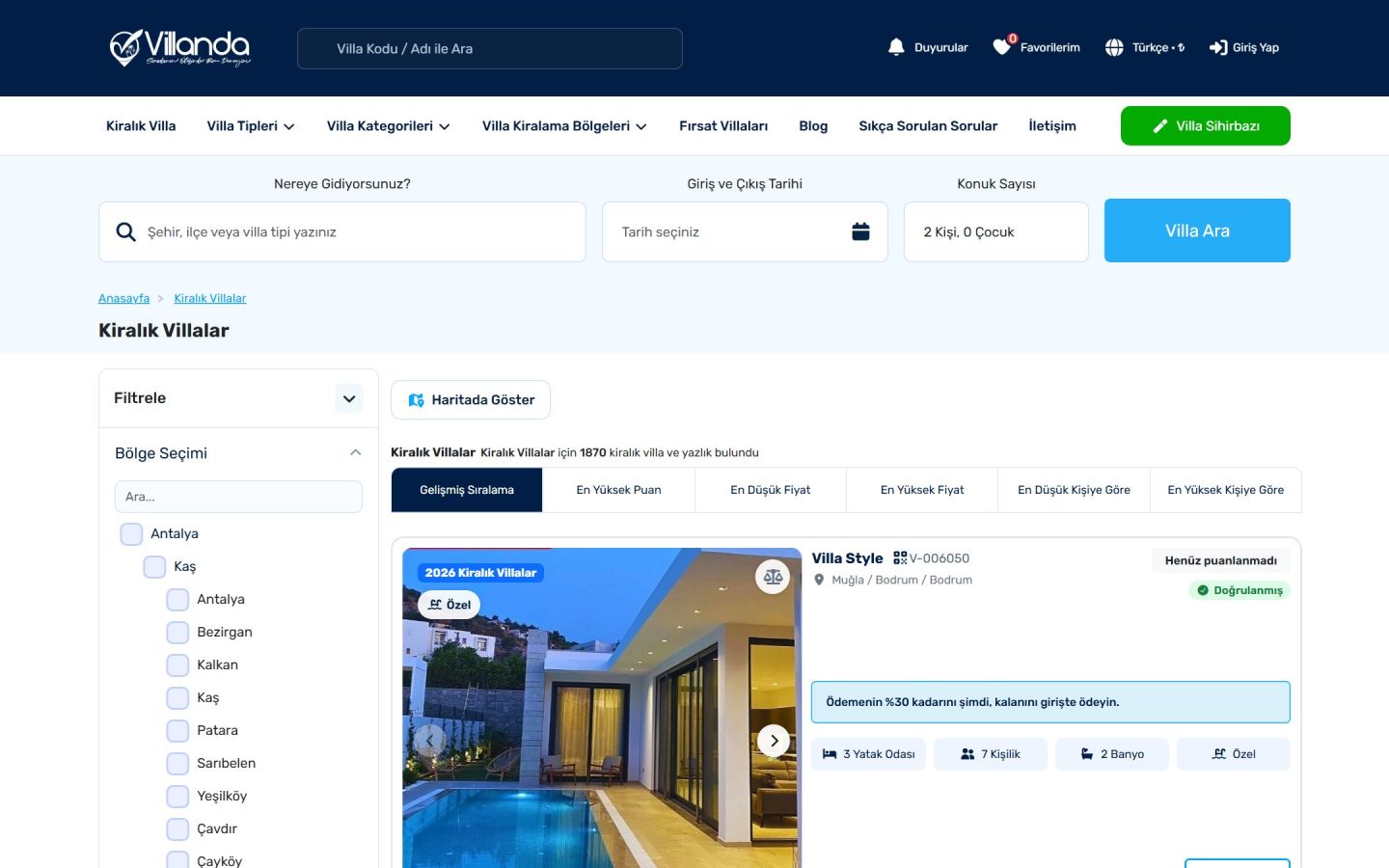This screenshot has height=868, width=1389.
Task: Select the En Yüksek Puan sort tab
Action: click(618, 490)
